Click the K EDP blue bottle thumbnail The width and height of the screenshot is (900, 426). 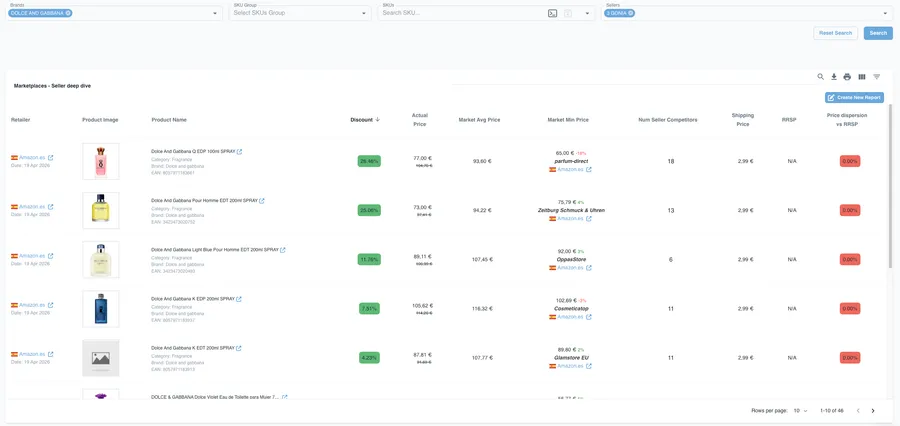101,309
